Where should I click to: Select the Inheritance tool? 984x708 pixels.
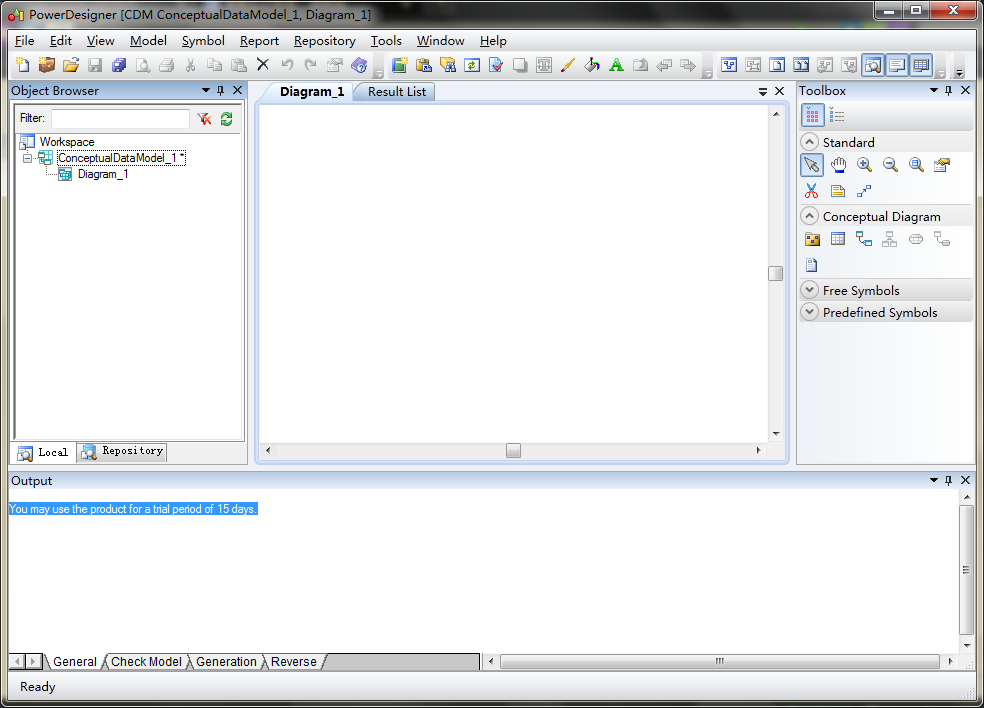(x=890, y=239)
